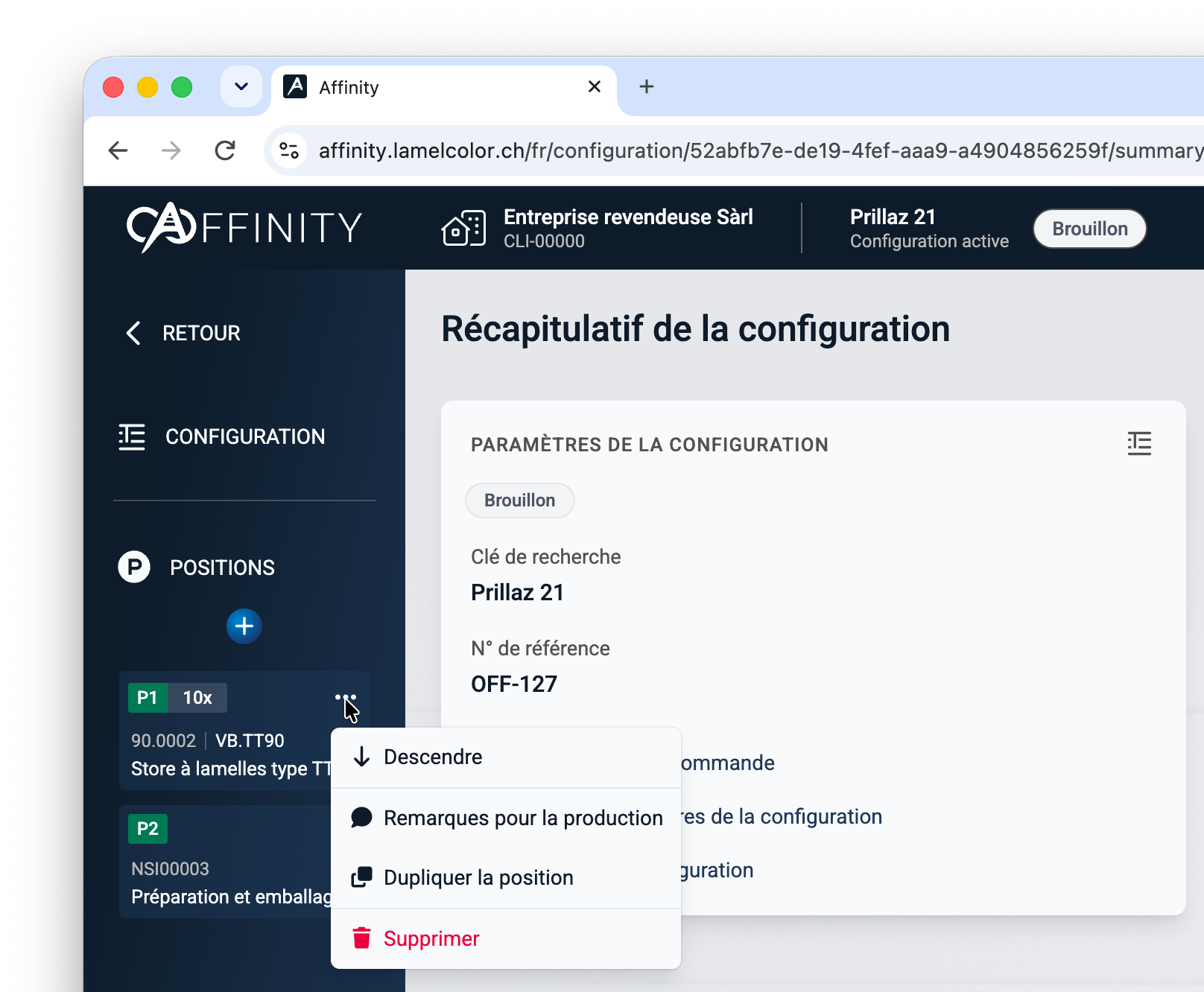Click the Récapitulatif de la configuration heading
This screenshot has height=992, width=1204.
[696, 329]
